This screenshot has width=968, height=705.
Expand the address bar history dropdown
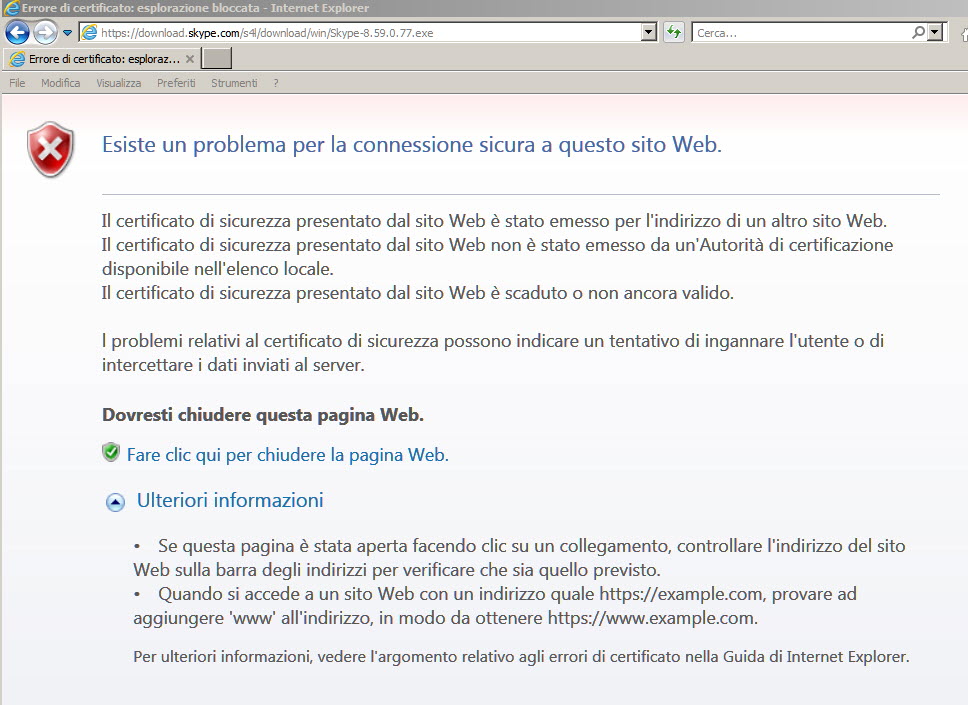click(649, 32)
